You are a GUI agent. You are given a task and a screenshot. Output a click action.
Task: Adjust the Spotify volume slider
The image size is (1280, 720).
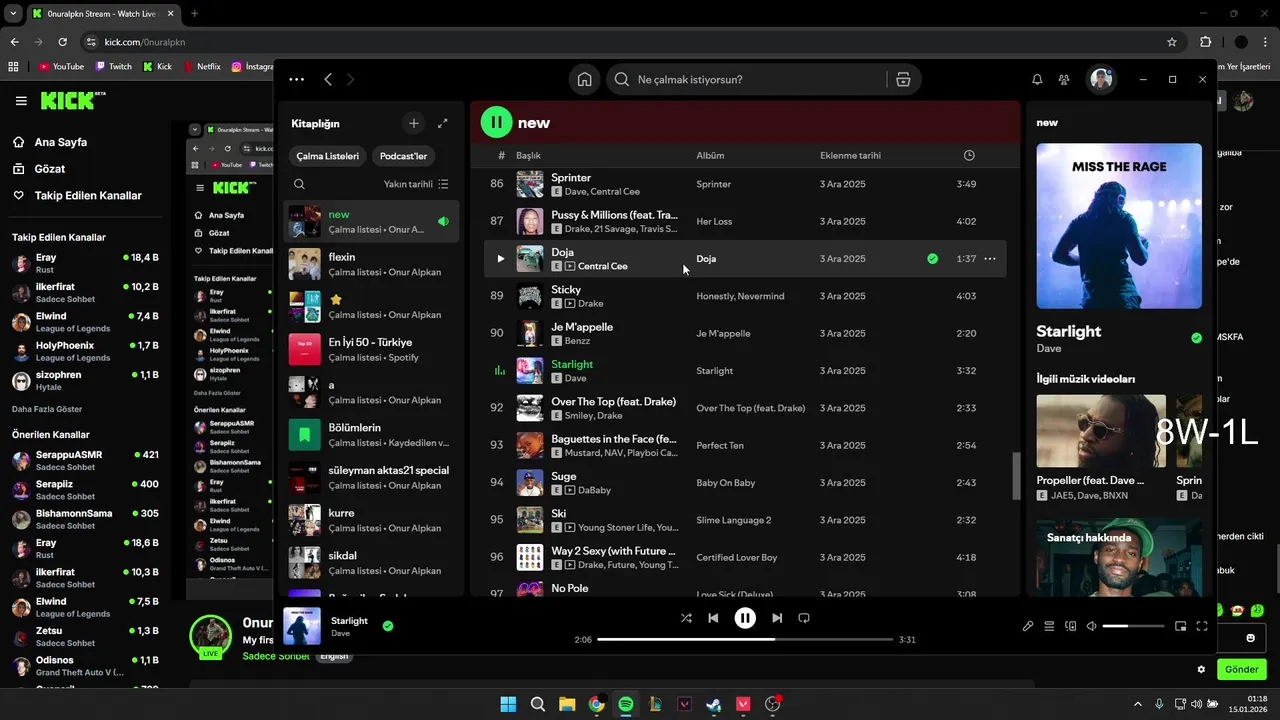point(1133,626)
